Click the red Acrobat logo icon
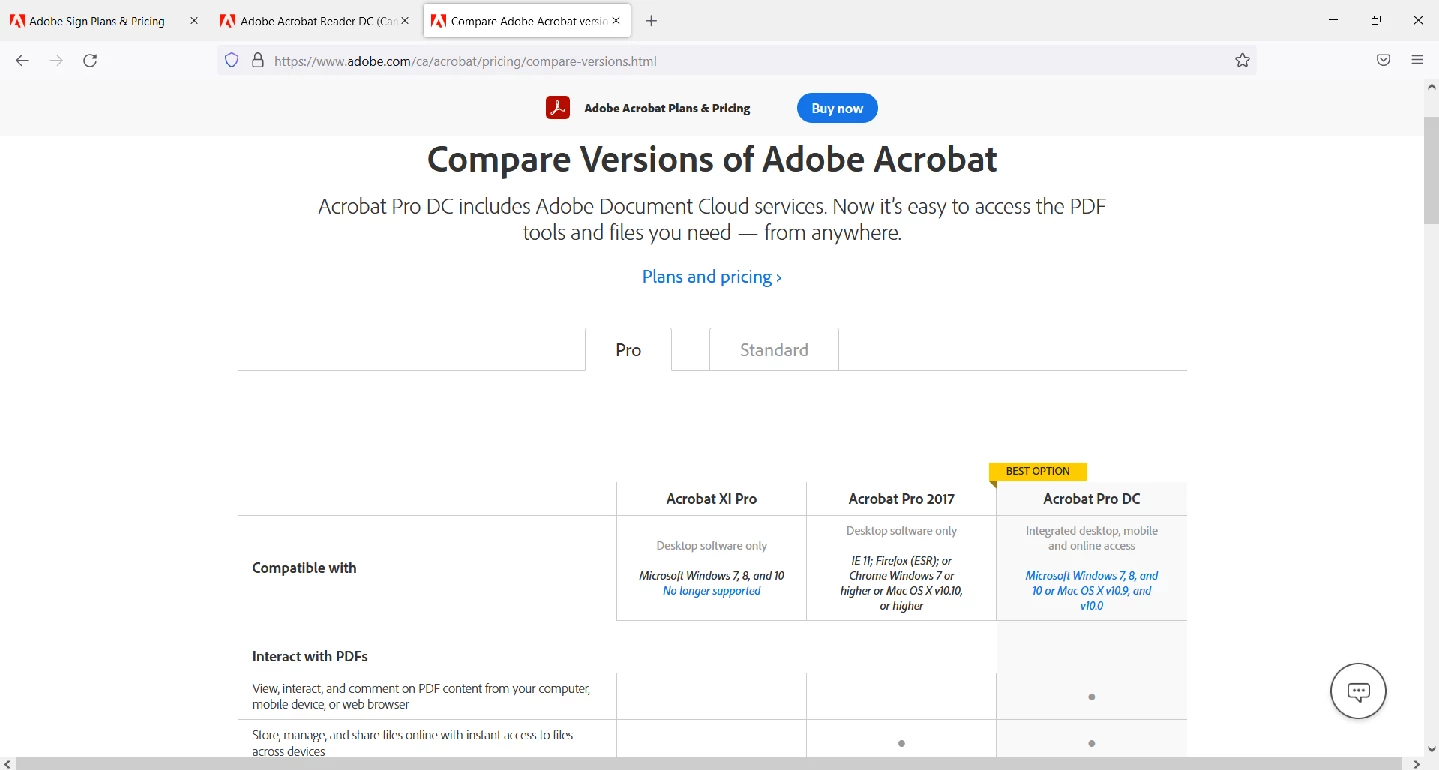Viewport: 1439px width, 770px height. (558, 108)
